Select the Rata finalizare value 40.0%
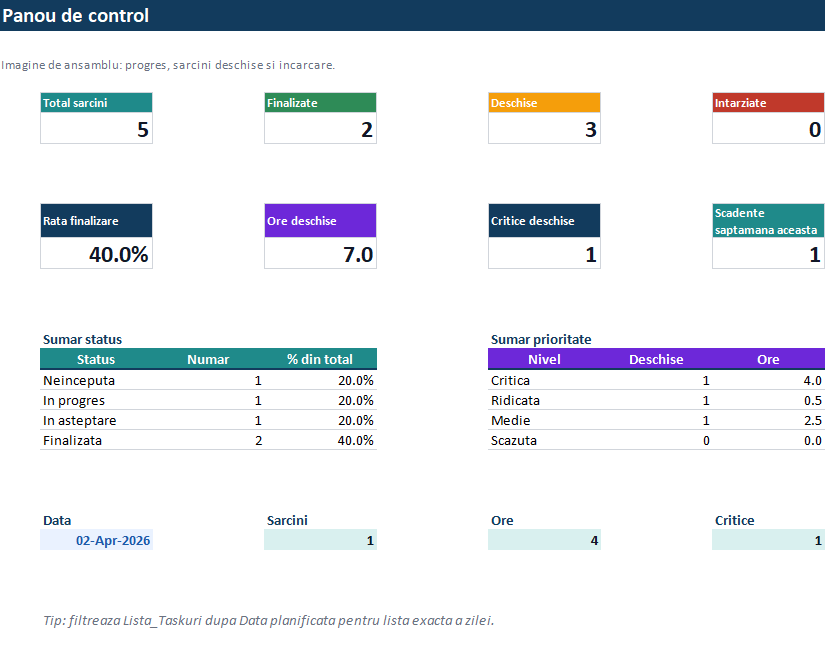The image size is (833, 662). [x=96, y=253]
